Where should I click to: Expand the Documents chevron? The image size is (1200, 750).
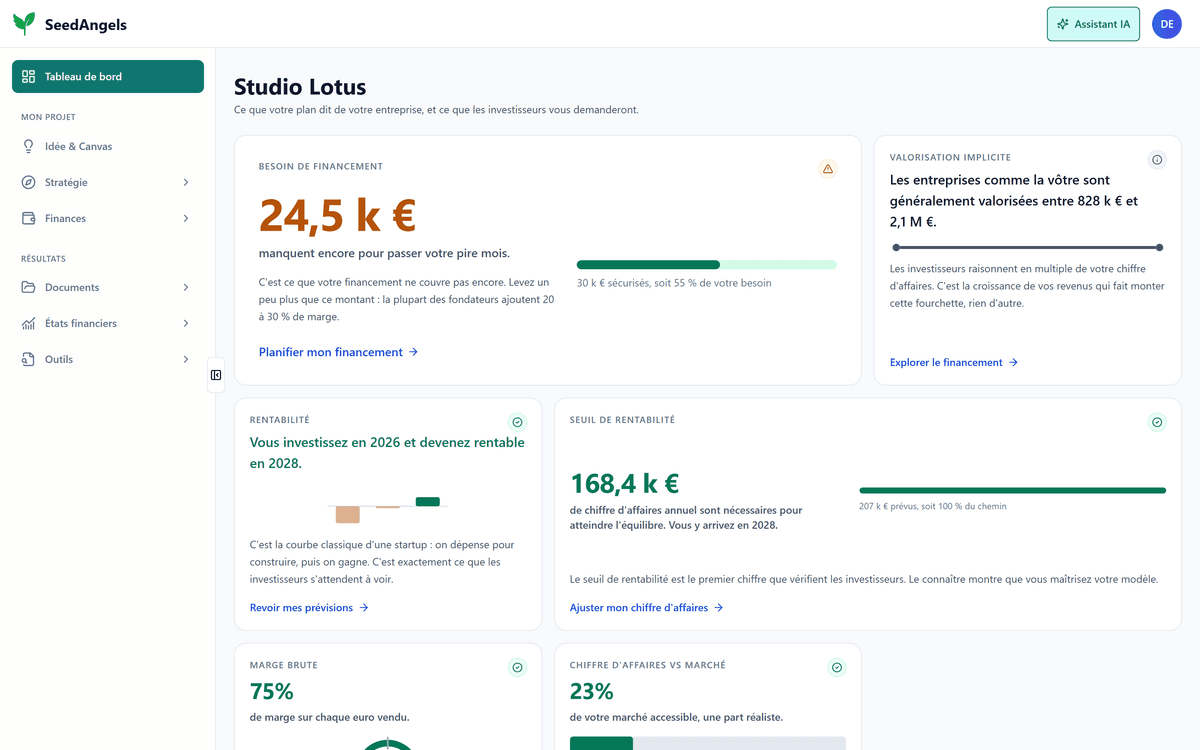[186, 287]
